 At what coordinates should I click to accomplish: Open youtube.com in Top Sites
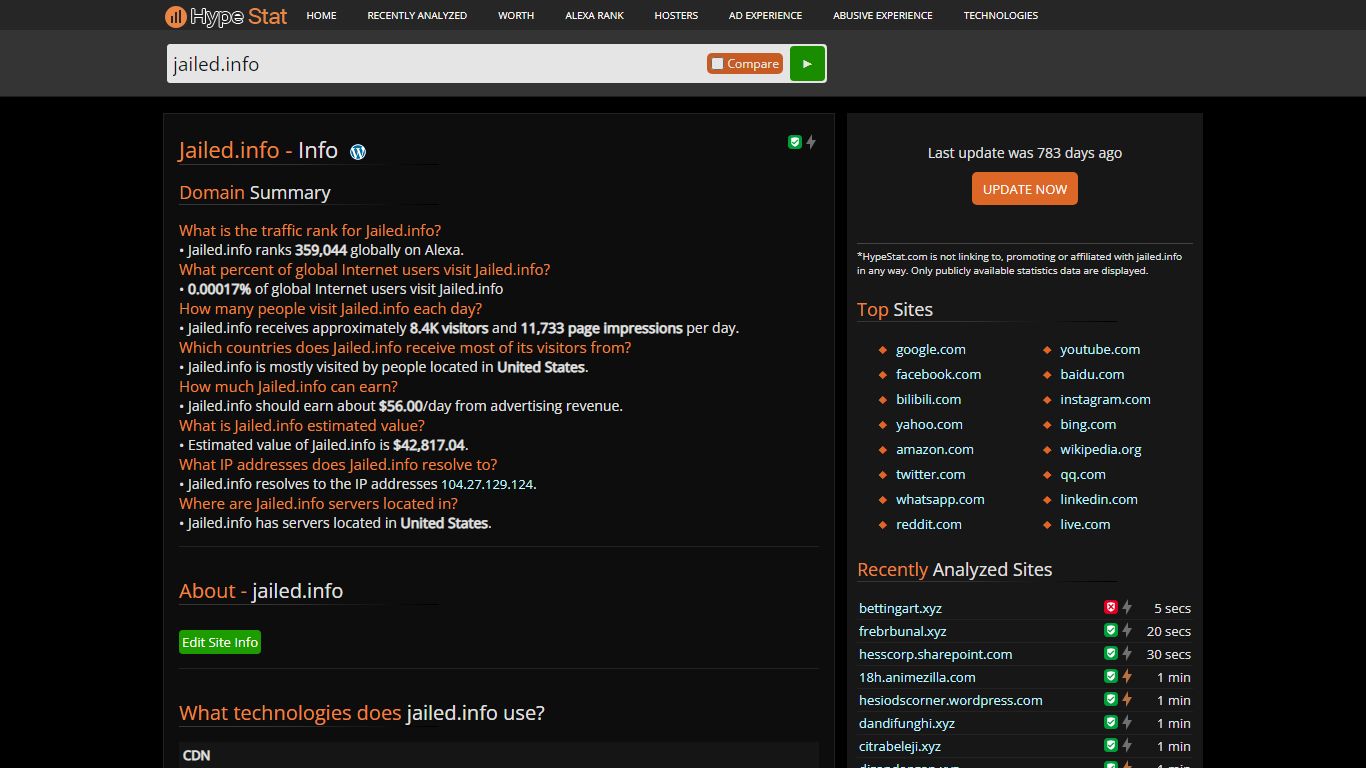pos(1100,349)
